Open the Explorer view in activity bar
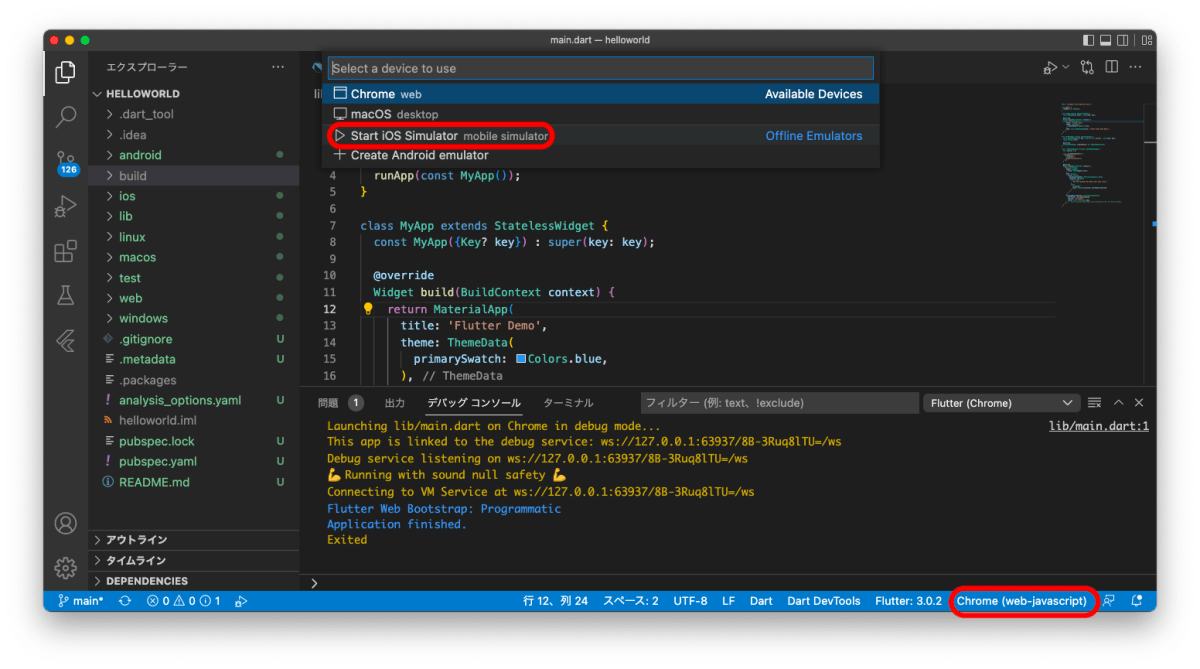This screenshot has width=1200, height=669. tap(66, 72)
